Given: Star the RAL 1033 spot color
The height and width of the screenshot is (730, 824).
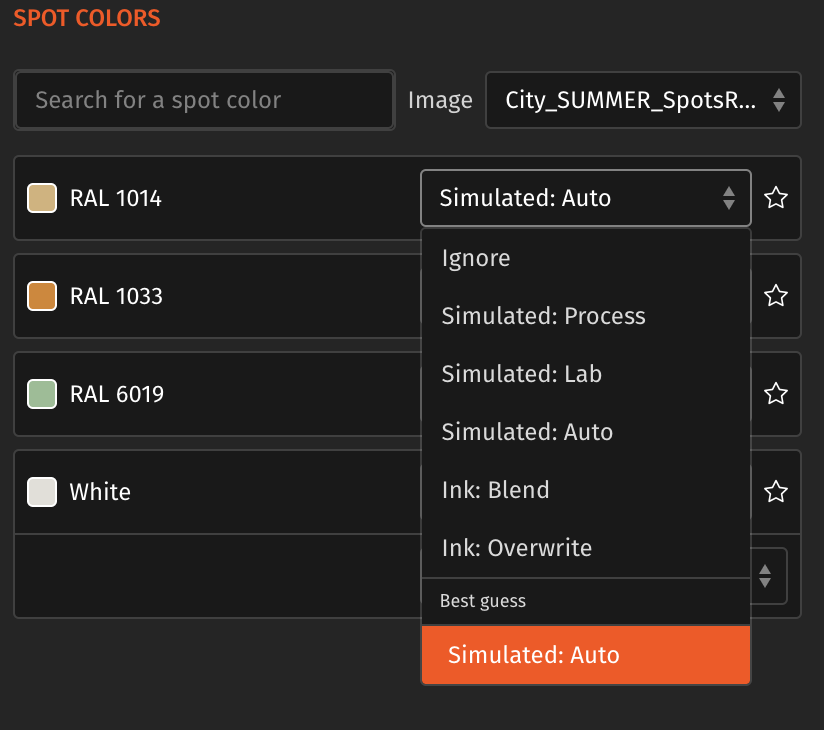Looking at the screenshot, I should [776, 296].
